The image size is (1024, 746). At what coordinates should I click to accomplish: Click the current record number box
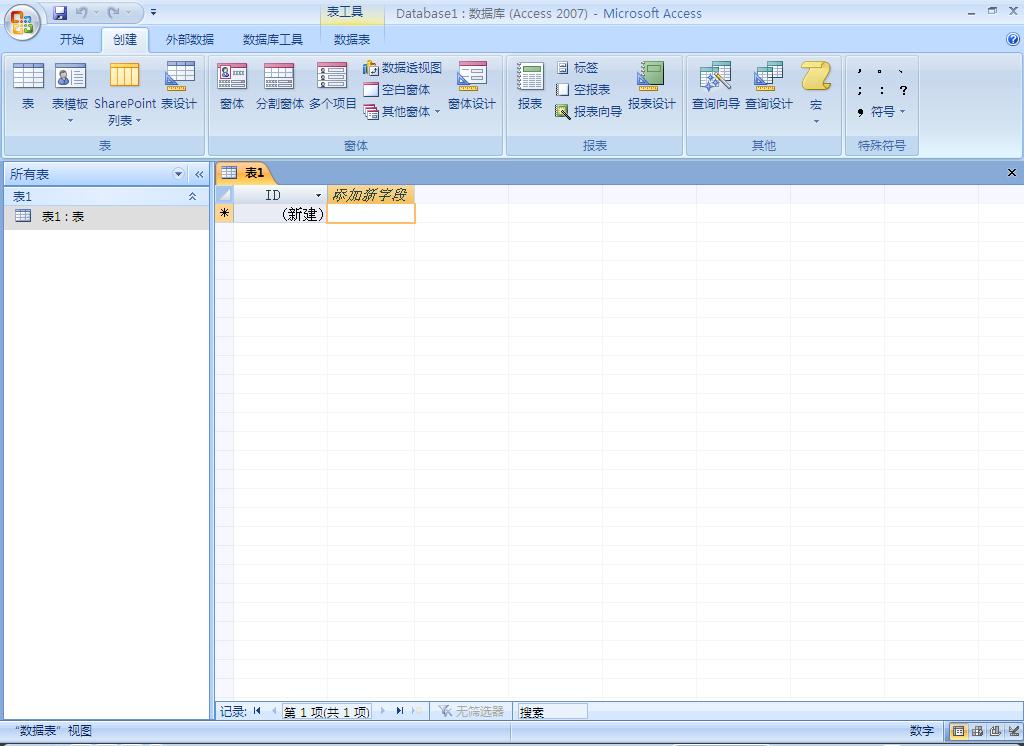click(x=327, y=711)
